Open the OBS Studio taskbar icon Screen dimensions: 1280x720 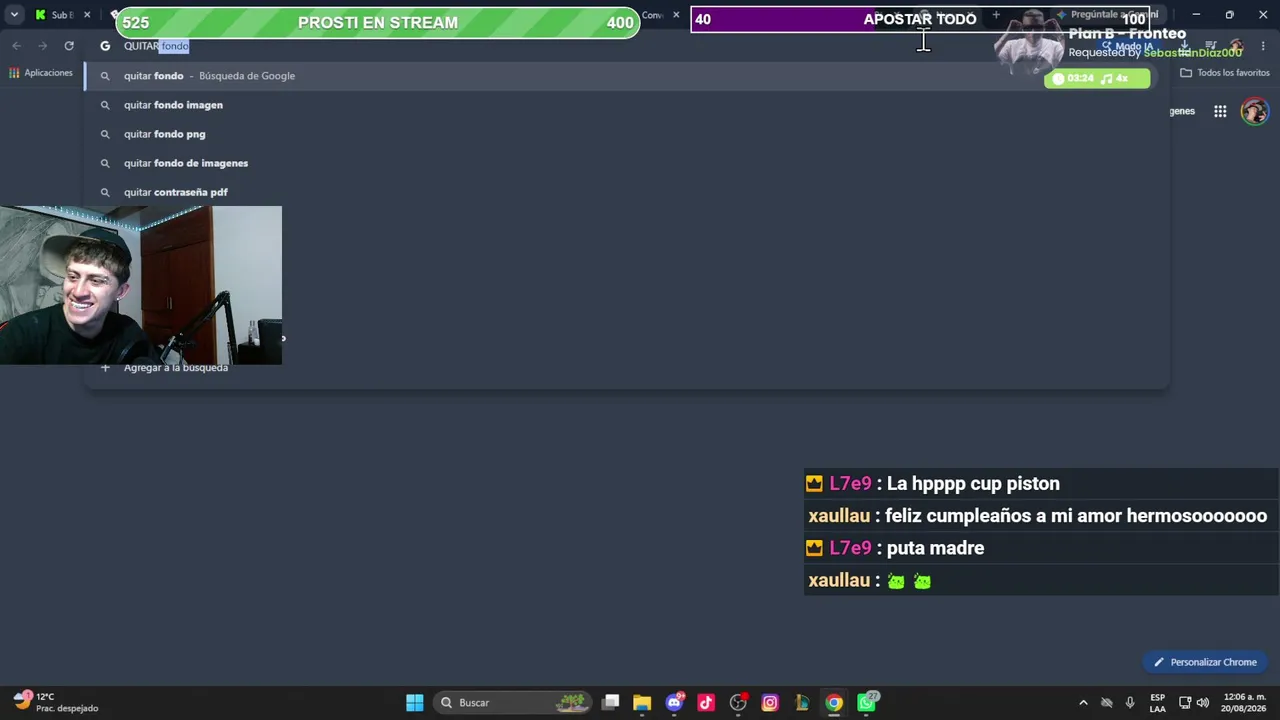(738, 702)
